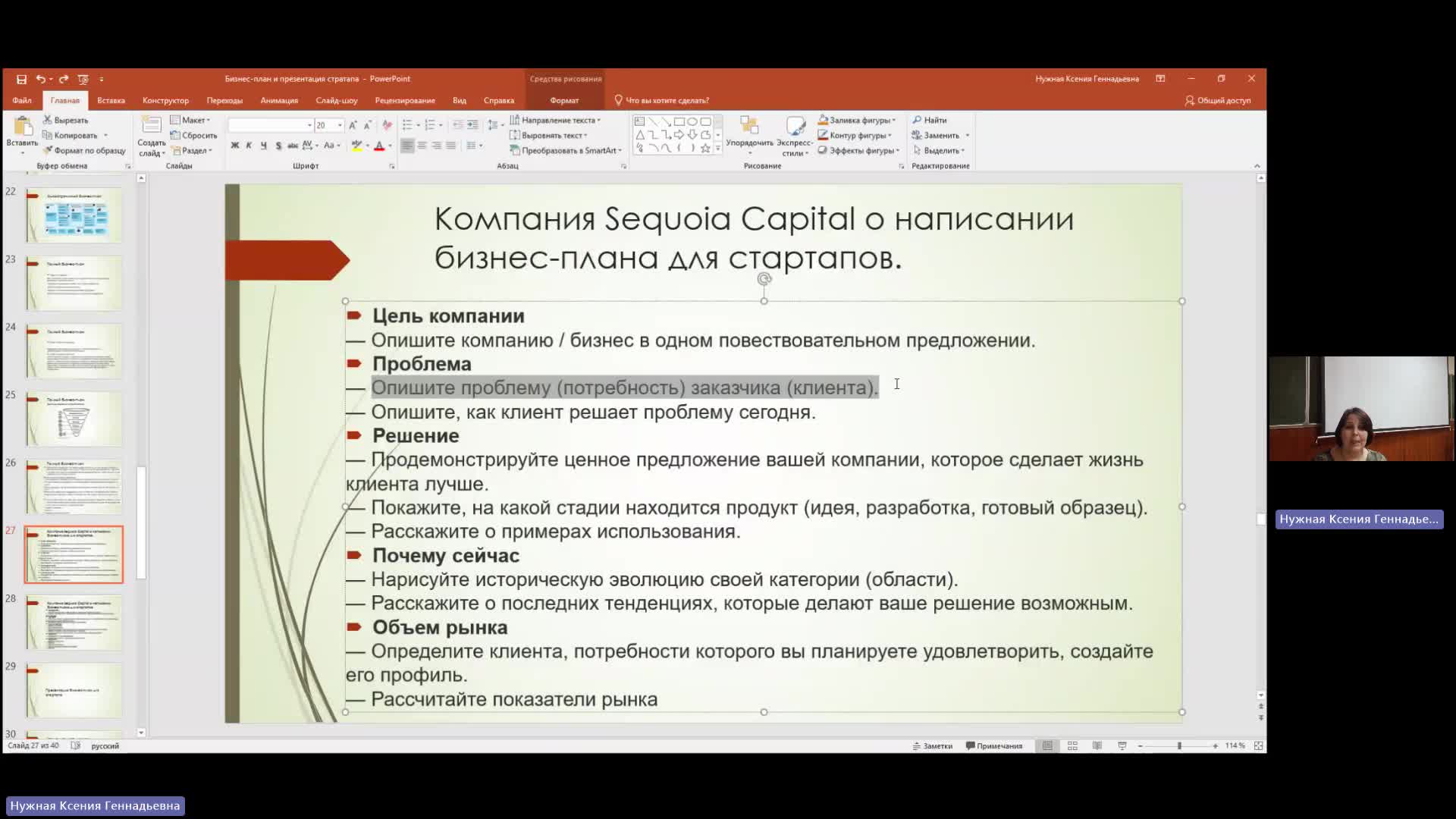Click Reset (Сбросить) slide button

tap(194, 135)
